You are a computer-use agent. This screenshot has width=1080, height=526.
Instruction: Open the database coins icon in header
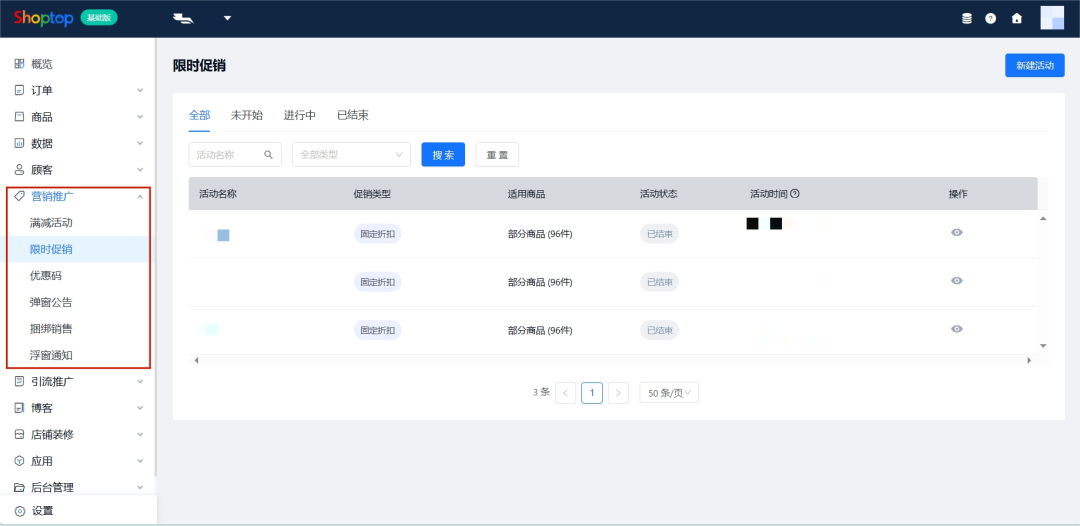tap(967, 19)
